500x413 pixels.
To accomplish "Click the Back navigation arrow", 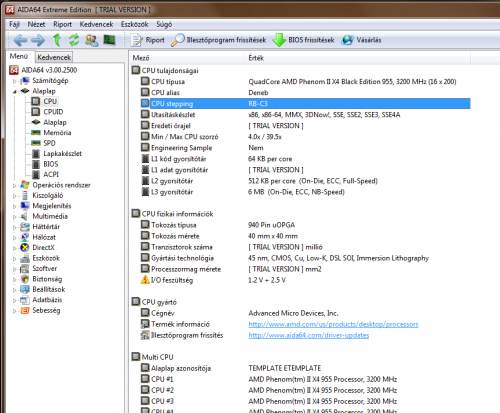I will [20, 40].
